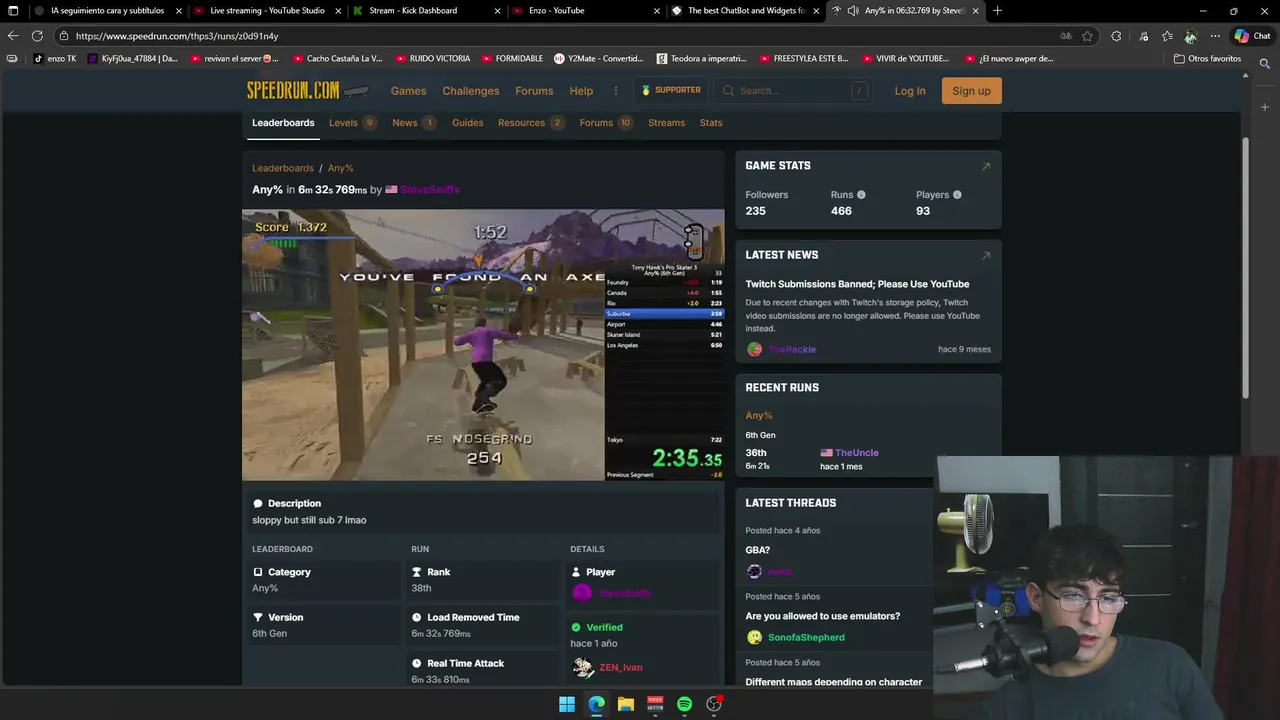Open the browser profile avatar
1280x720 pixels.
1190,36
